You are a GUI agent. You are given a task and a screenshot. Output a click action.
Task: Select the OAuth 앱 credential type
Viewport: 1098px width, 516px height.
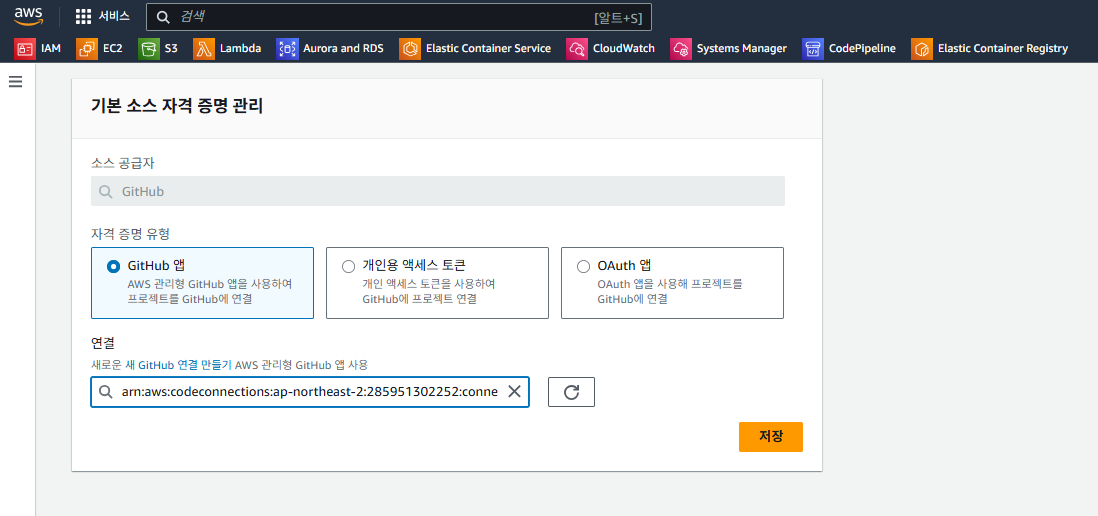coord(672,283)
